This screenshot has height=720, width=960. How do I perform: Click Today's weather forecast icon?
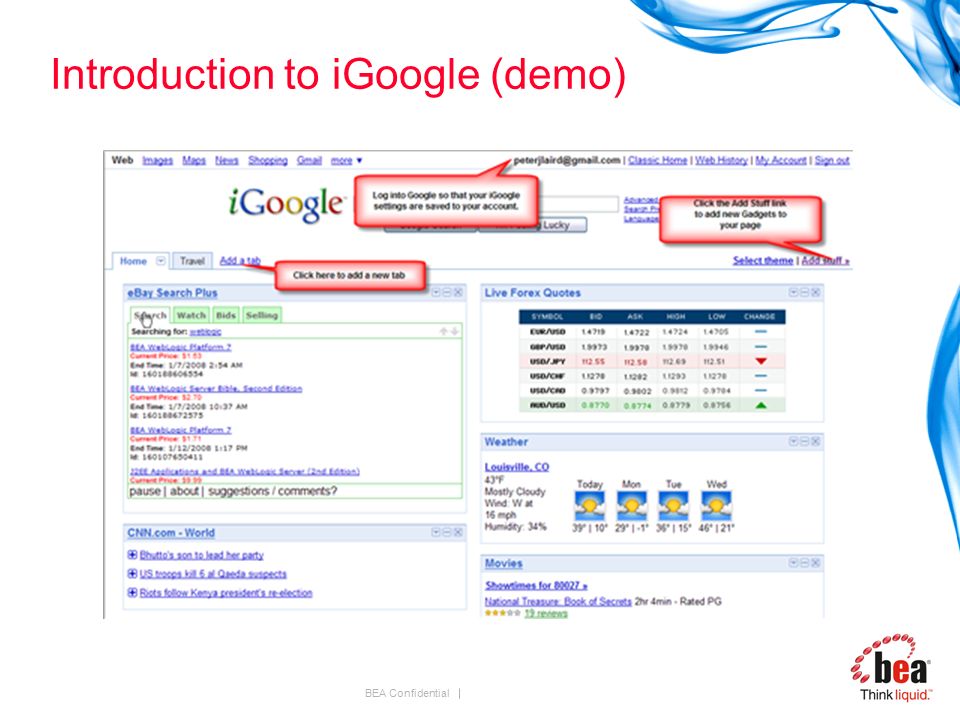click(x=590, y=506)
